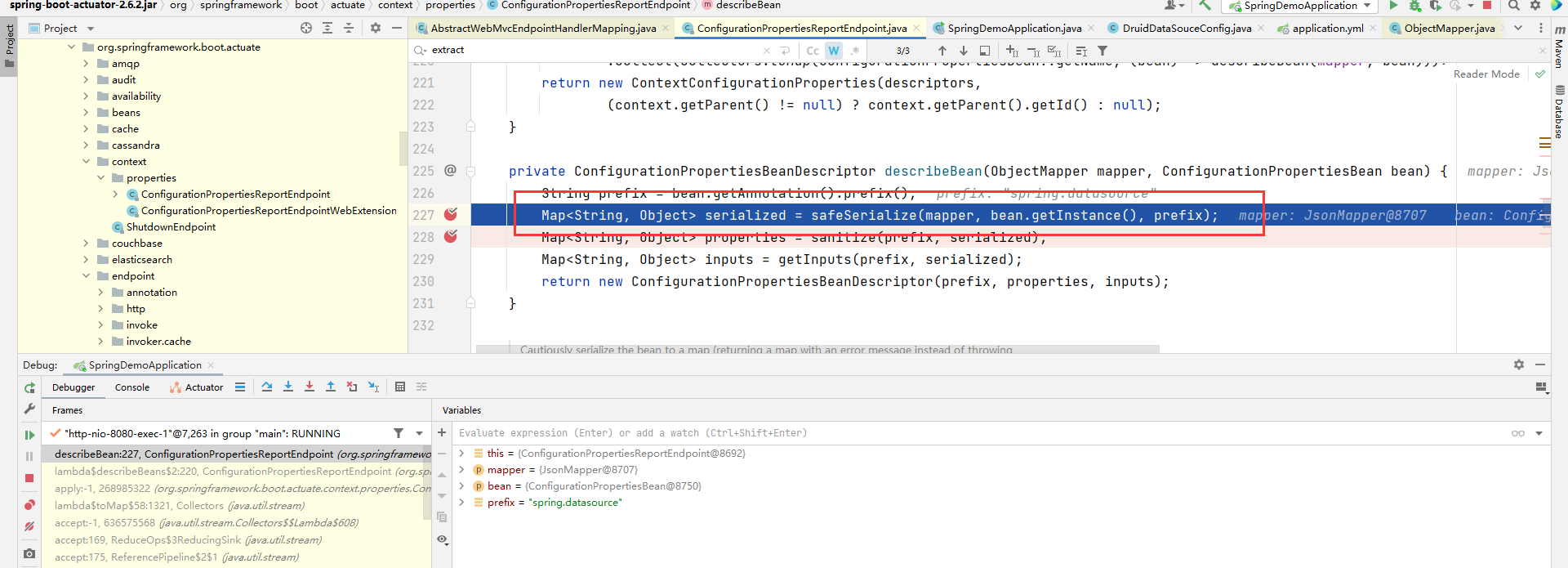Go to previous search occurrence arrow
The width and height of the screenshot is (1568, 568).
coord(942,51)
